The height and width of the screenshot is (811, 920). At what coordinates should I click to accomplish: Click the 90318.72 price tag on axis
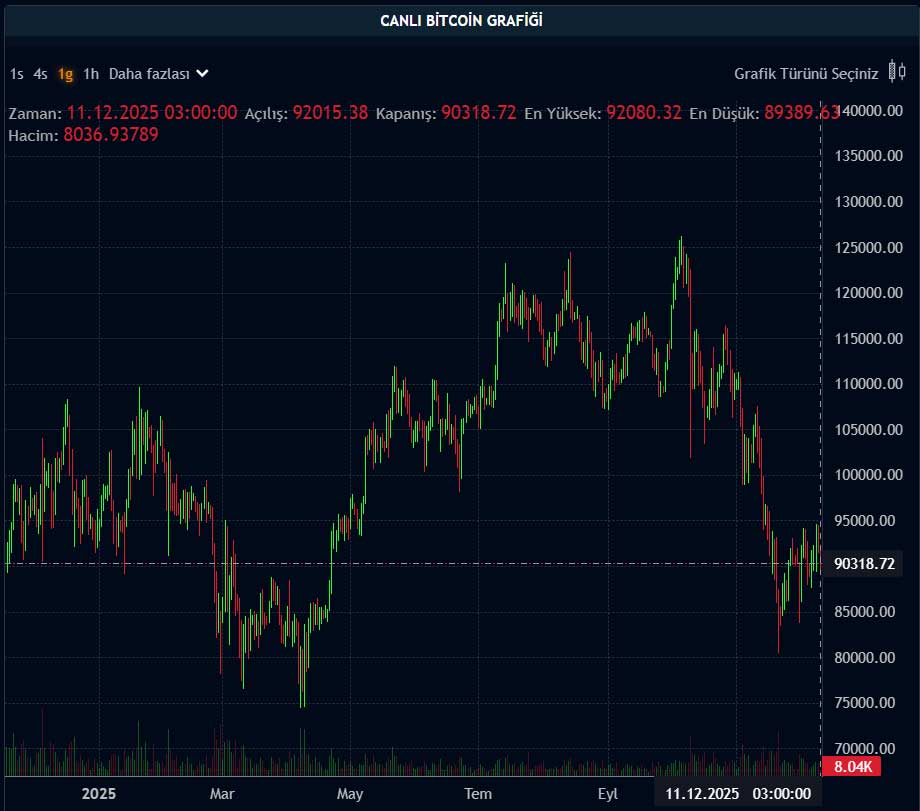(x=866, y=564)
